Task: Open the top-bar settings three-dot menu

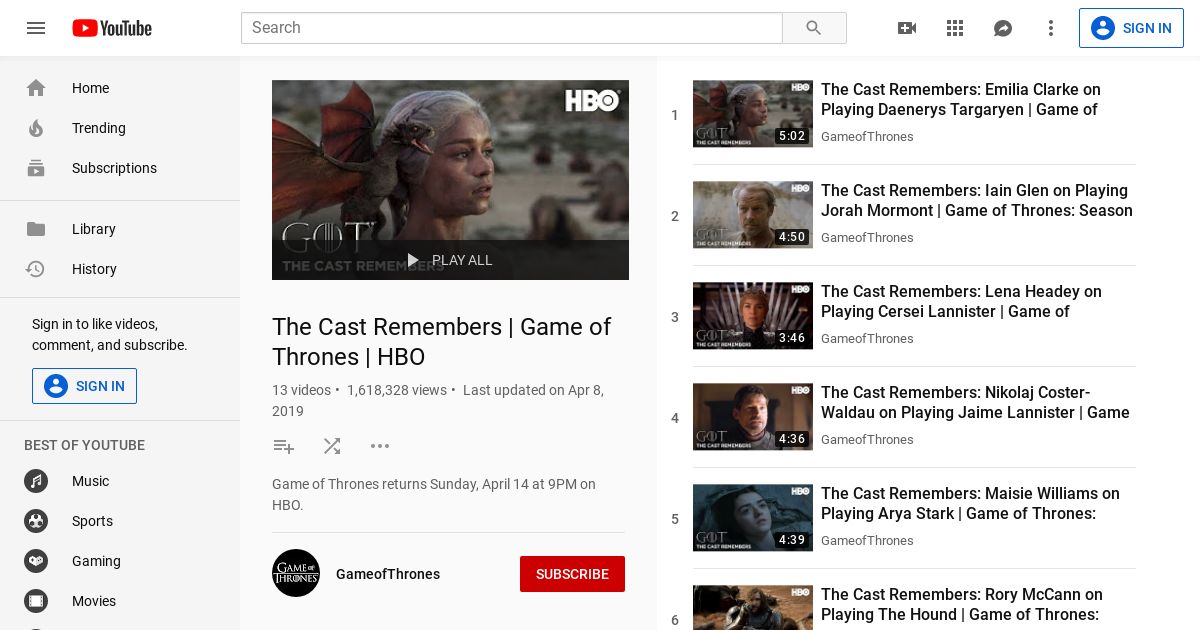Action: click(1051, 28)
